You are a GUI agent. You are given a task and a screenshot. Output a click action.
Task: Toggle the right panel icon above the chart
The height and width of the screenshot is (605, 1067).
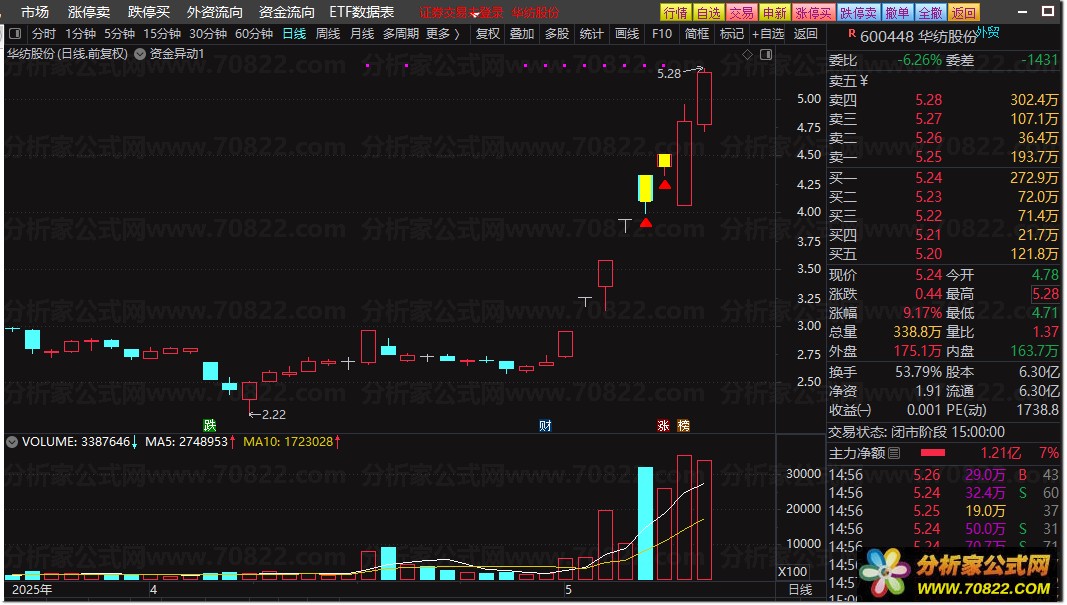(766, 54)
